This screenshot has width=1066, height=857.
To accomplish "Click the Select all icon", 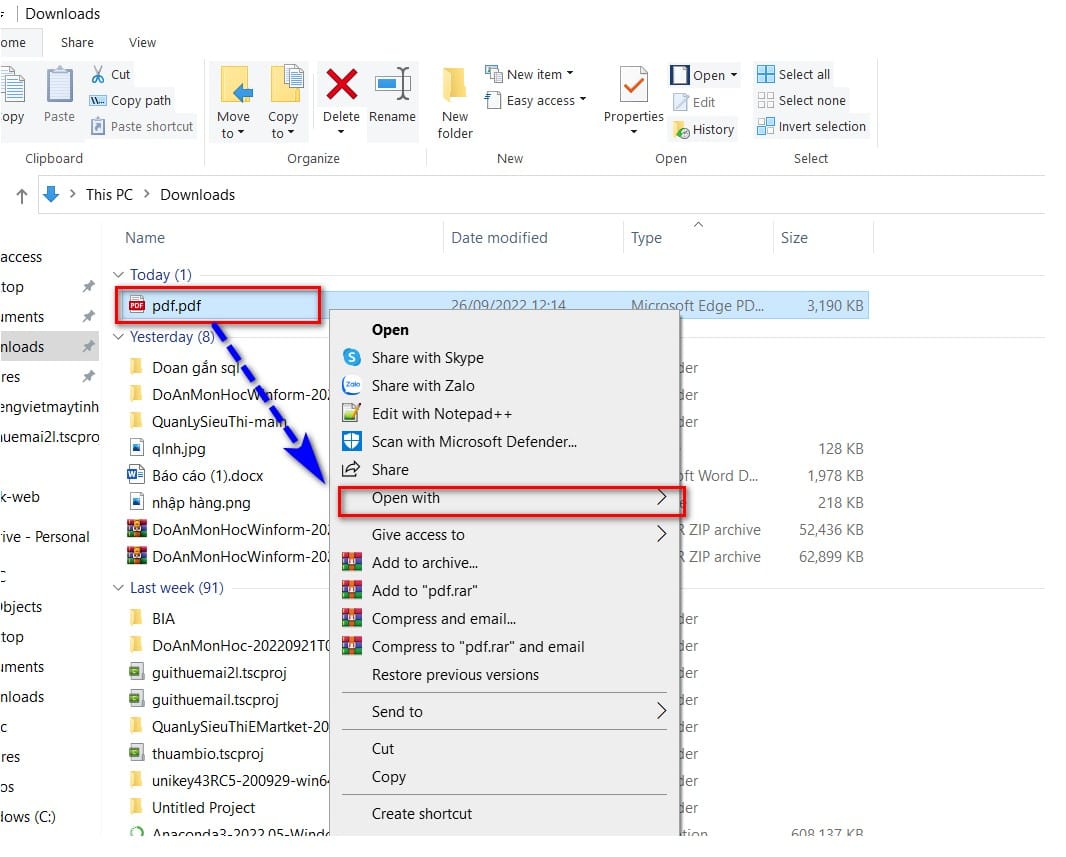I will [766, 74].
